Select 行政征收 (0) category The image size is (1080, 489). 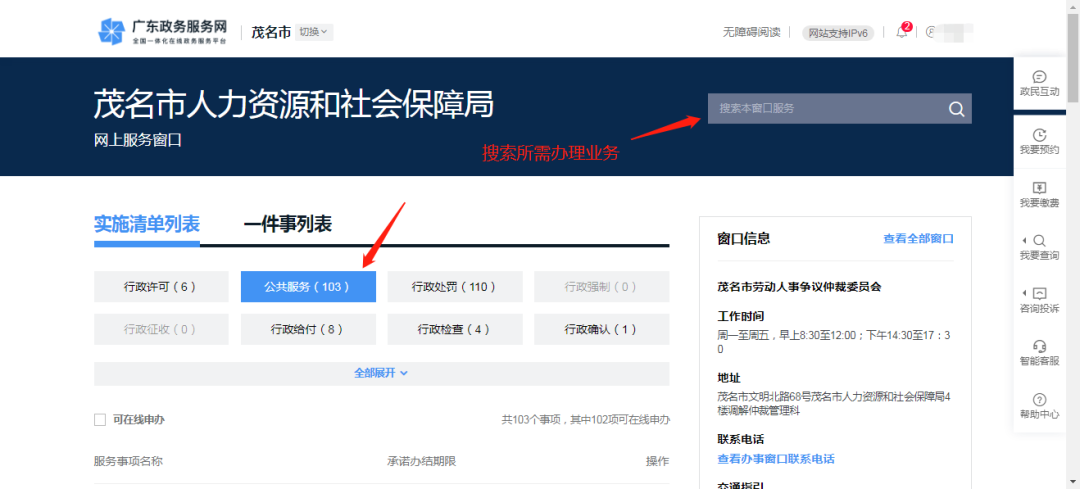pos(161,329)
